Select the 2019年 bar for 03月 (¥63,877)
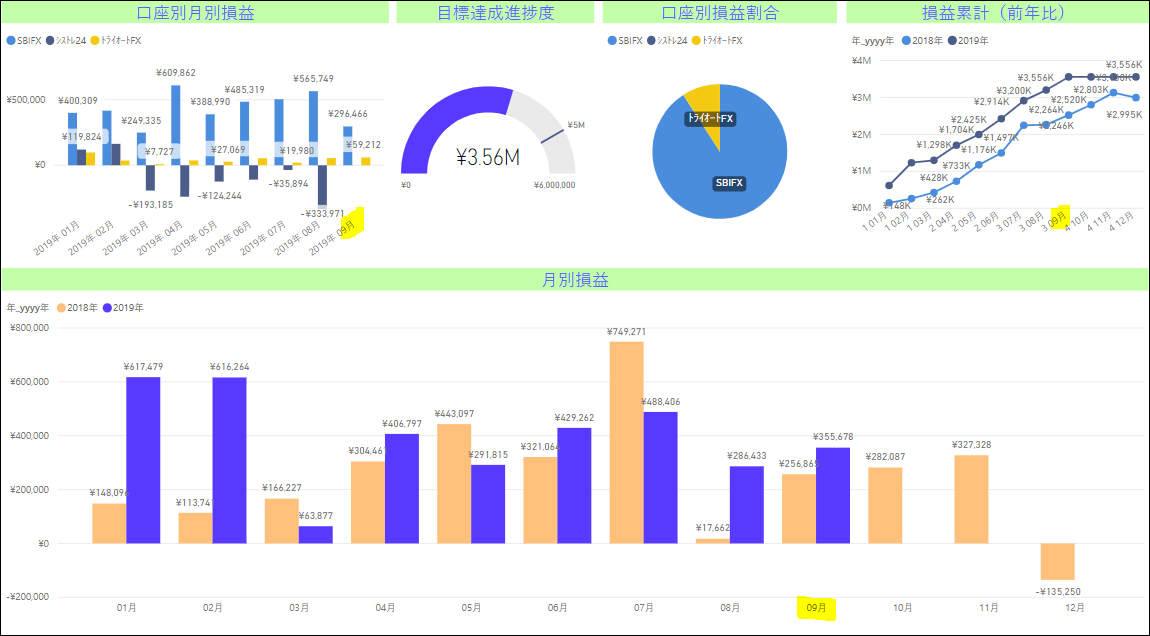The height and width of the screenshot is (636, 1150). (315, 535)
